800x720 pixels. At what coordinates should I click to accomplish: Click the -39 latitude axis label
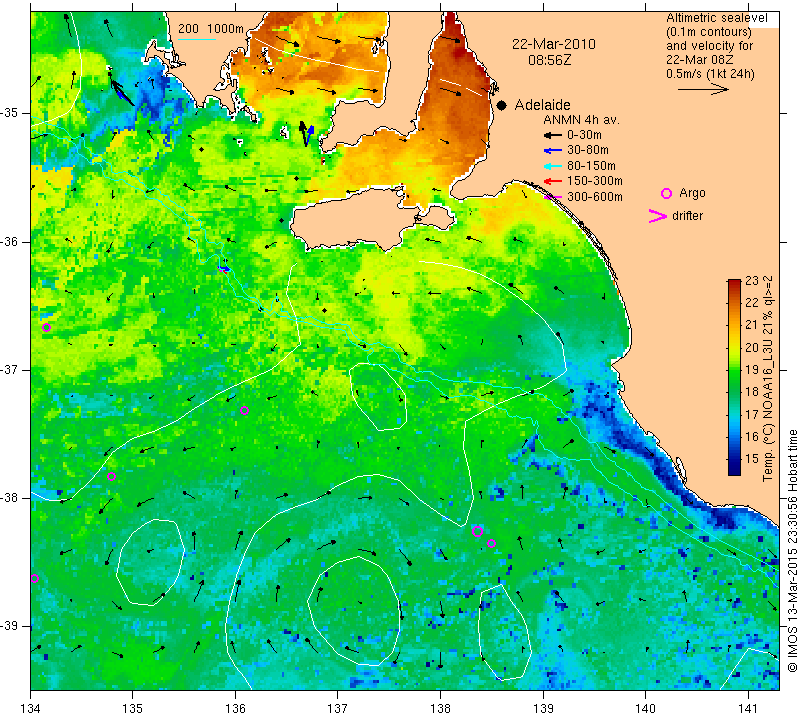(11, 626)
